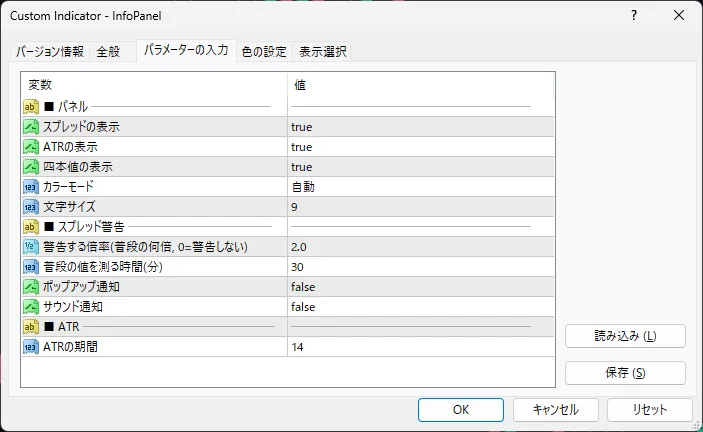Click the string icon beside ■ スプレッド警告
This screenshot has width=703, height=432.
point(31,227)
